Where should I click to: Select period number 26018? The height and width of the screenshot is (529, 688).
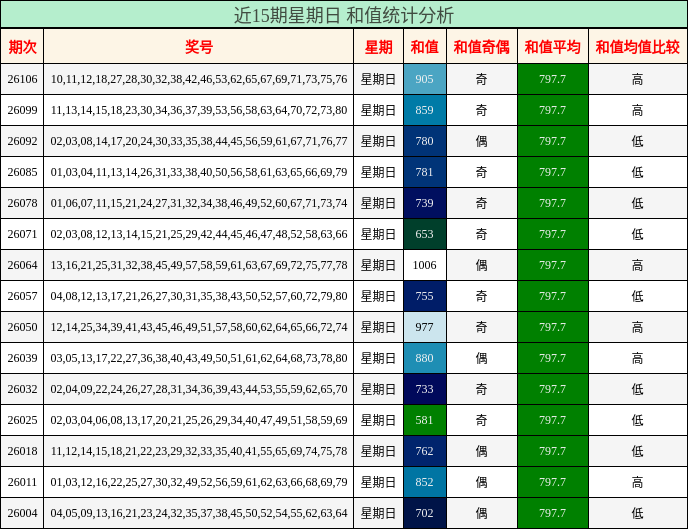point(22,451)
